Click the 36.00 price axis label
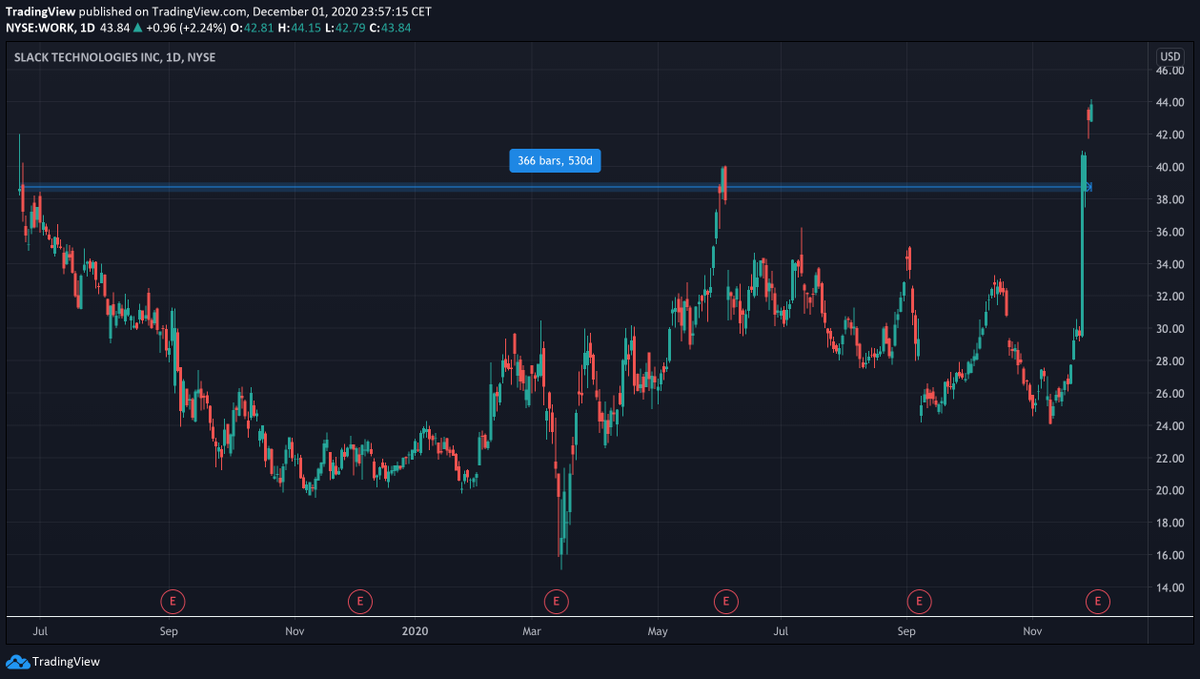1200x679 pixels. tap(1170, 232)
